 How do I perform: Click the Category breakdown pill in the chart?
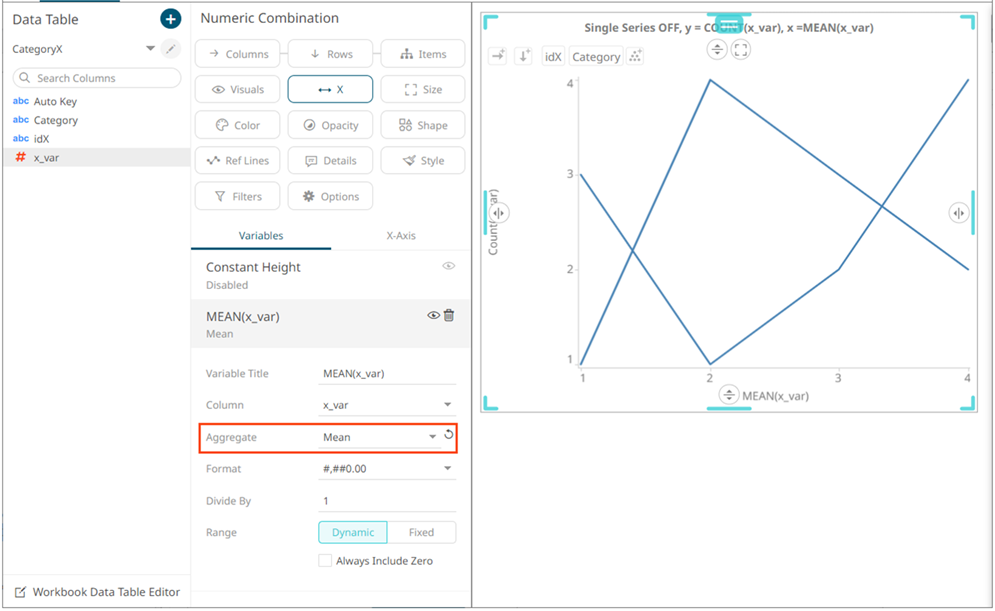(x=596, y=56)
